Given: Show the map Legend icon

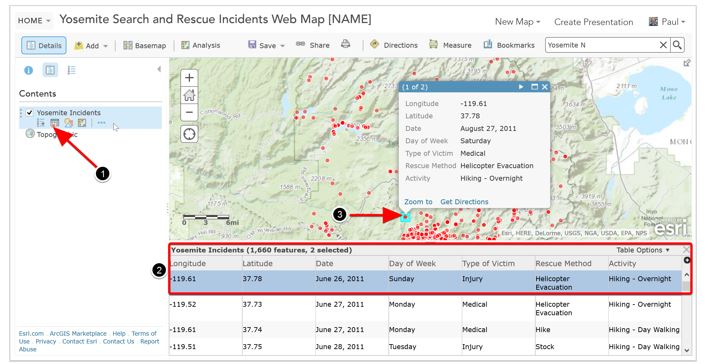Looking at the screenshot, I should coord(71,70).
